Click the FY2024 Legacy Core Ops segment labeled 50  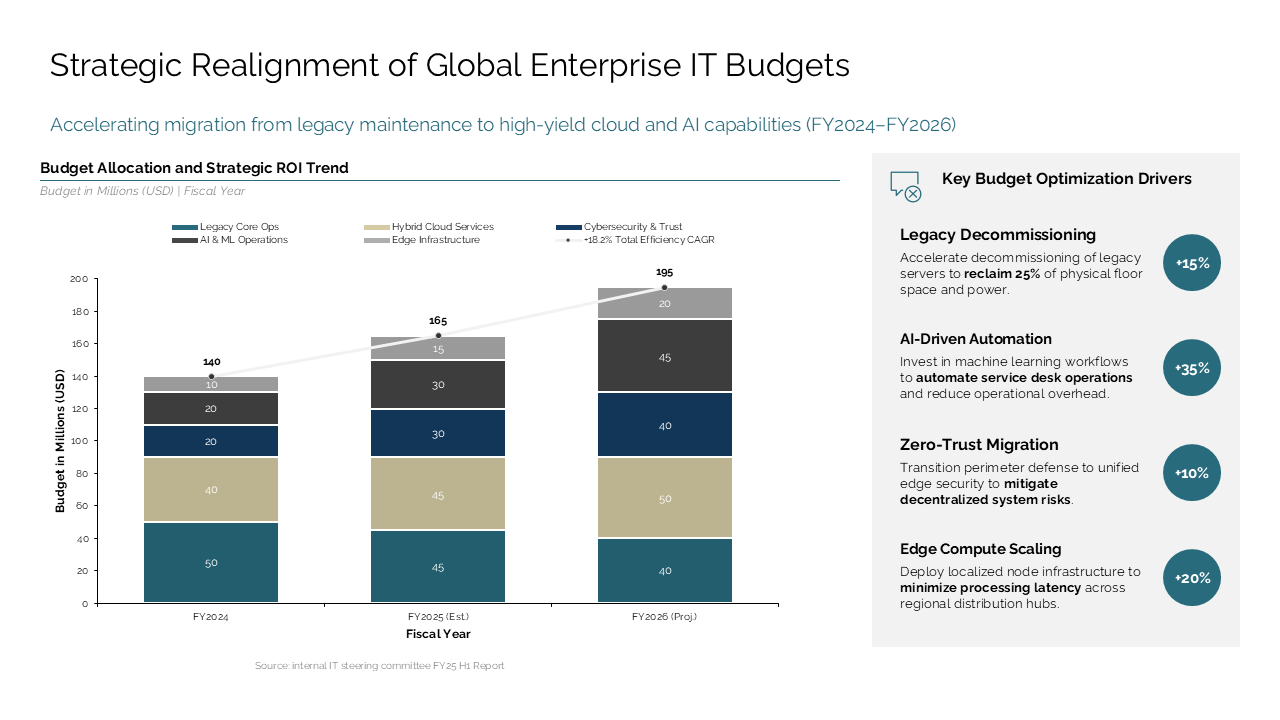tap(211, 562)
